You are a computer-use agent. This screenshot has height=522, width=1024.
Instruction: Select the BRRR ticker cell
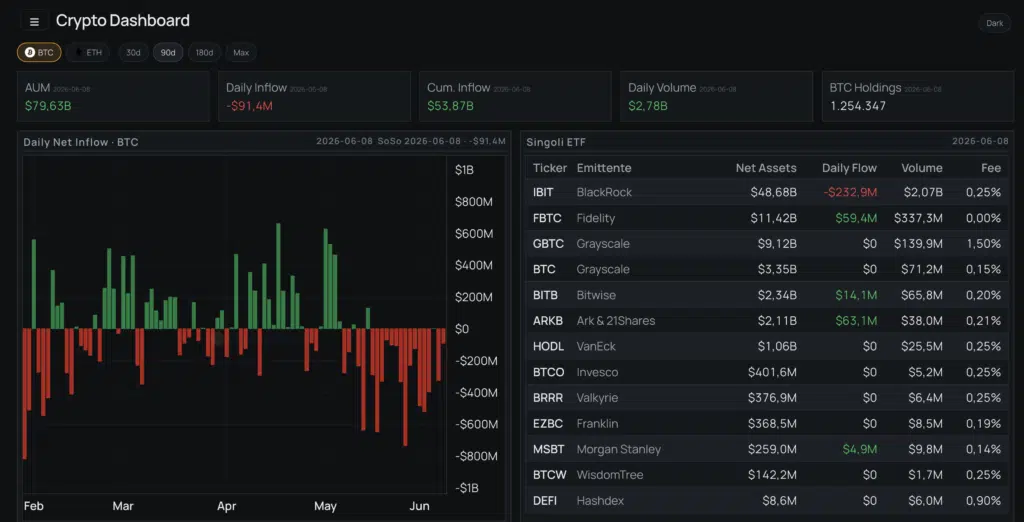[547, 398]
